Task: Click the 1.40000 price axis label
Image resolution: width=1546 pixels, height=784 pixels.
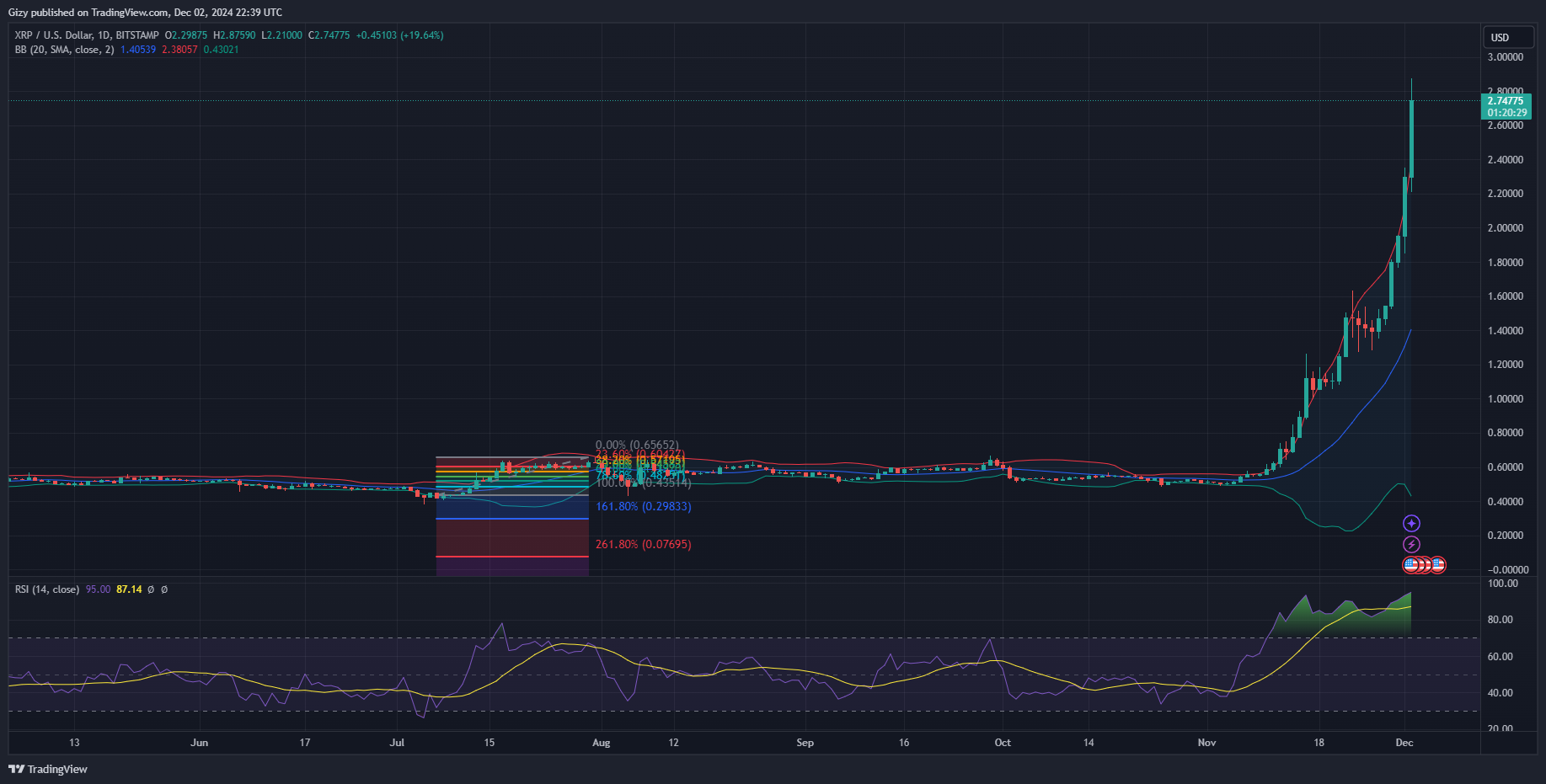Action: [1506, 331]
